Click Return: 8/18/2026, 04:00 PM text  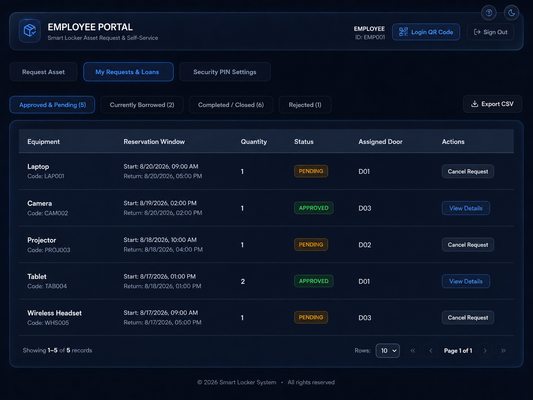pyautogui.click(x=163, y=249)
